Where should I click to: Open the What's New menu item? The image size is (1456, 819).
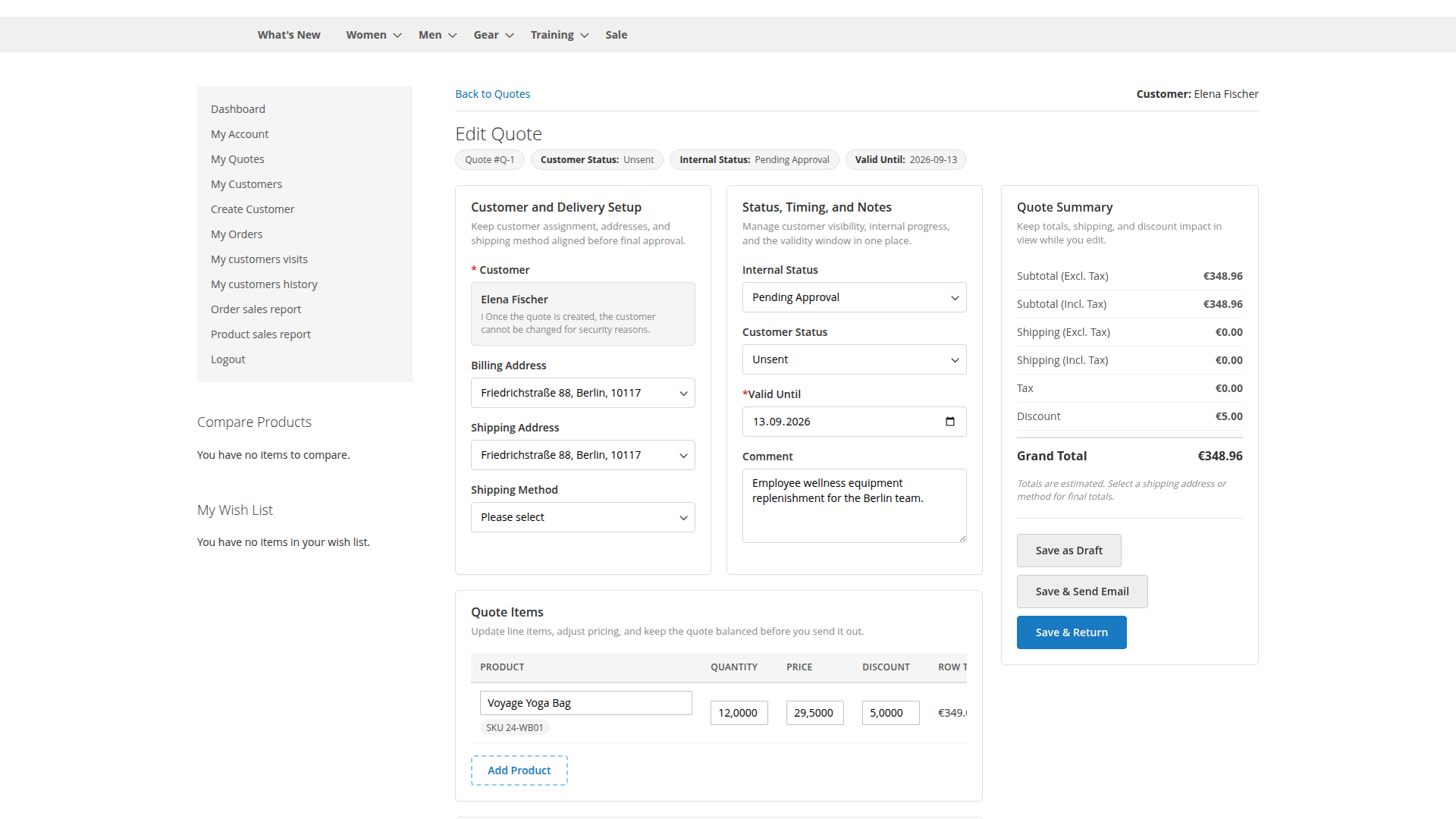(289, 35)
